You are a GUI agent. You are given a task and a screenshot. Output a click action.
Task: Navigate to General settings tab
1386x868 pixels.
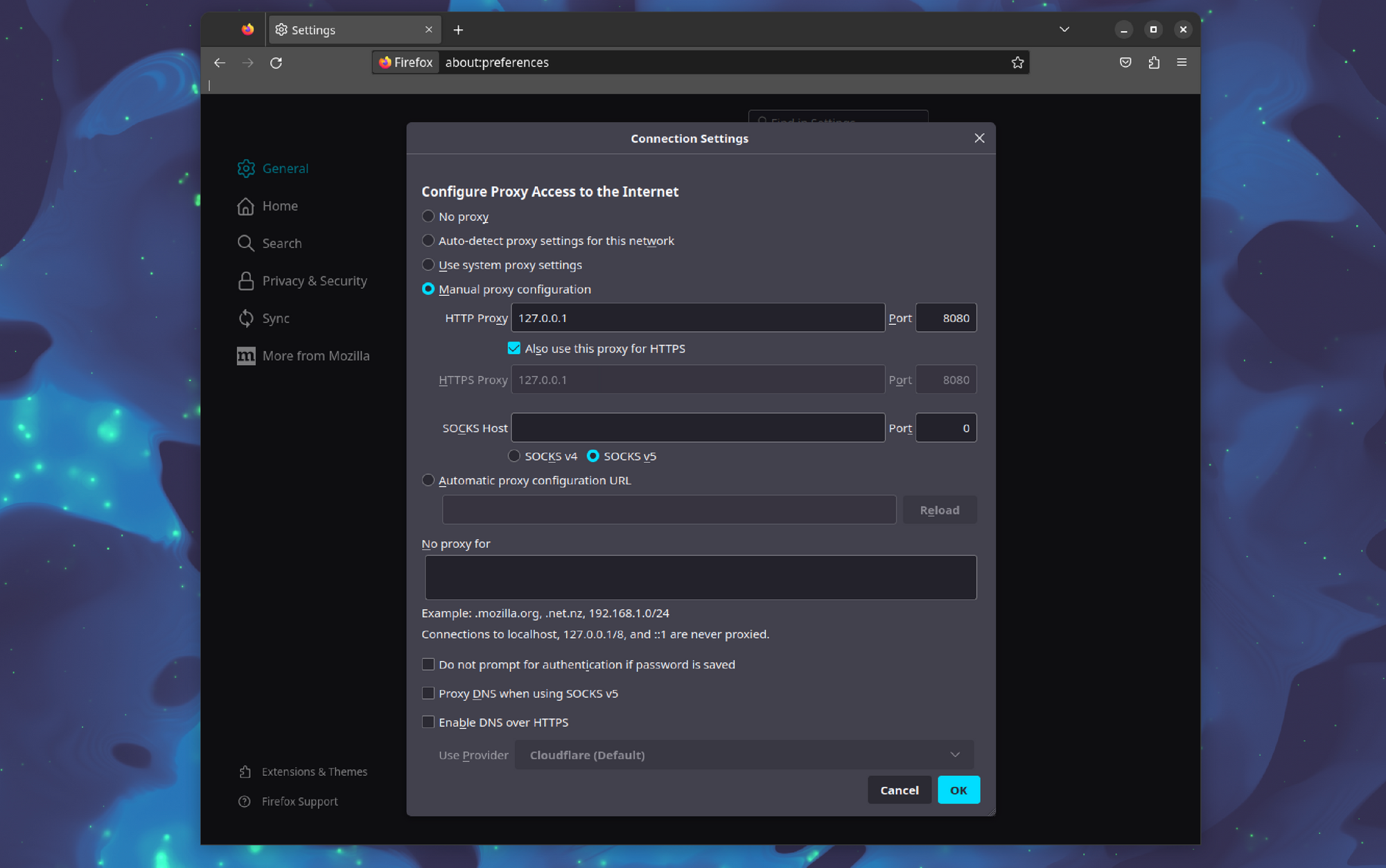[284, 167]
